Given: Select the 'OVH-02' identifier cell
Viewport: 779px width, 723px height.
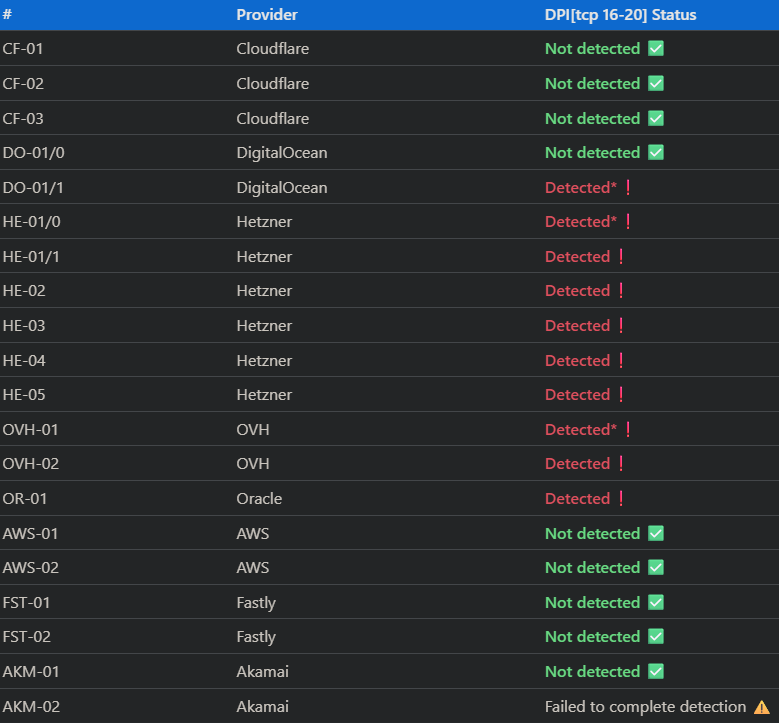Looking at the screenshot, I should 31,464.
